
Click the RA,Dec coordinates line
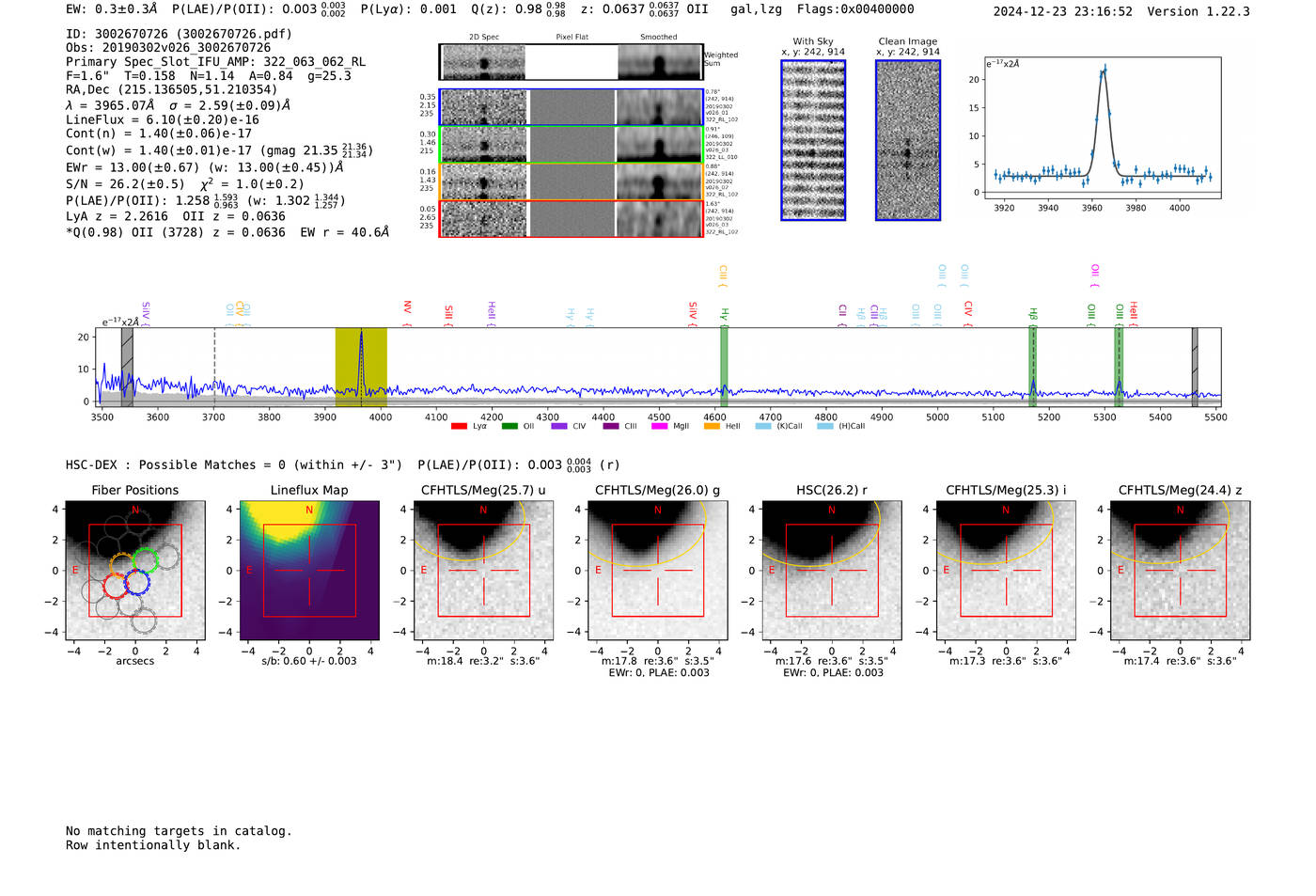coord(172,90)
